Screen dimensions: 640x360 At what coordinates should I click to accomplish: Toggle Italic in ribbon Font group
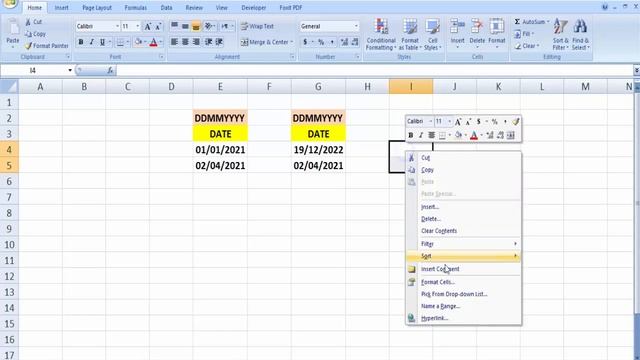pyautogui.click(x=91, y=42)
